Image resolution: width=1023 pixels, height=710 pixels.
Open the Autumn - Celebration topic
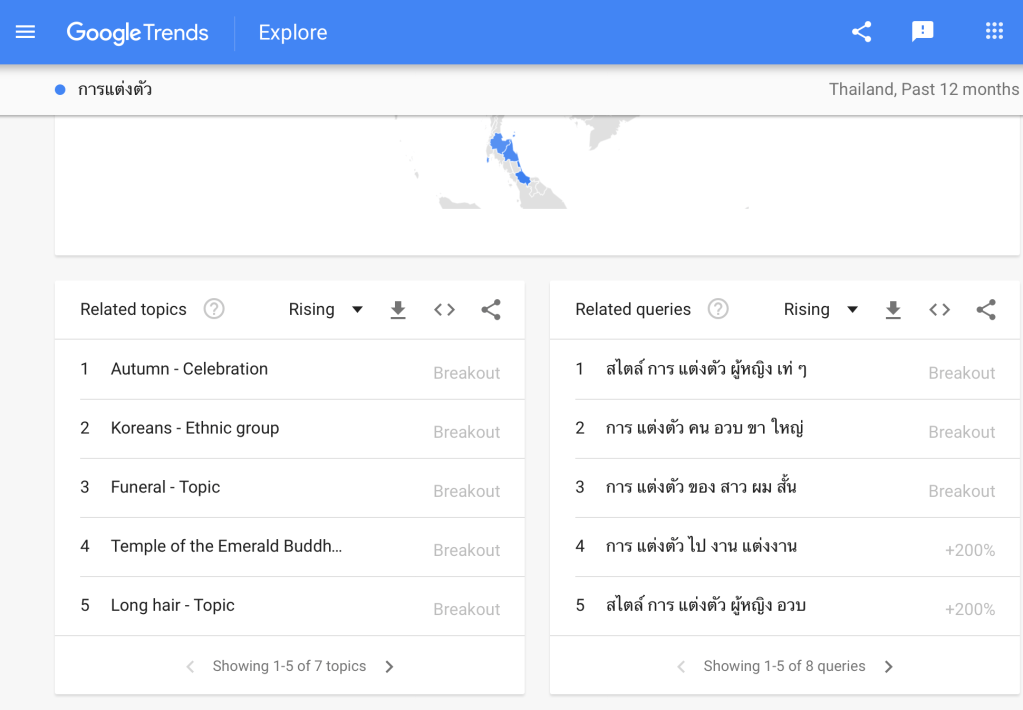coord(189,369)
